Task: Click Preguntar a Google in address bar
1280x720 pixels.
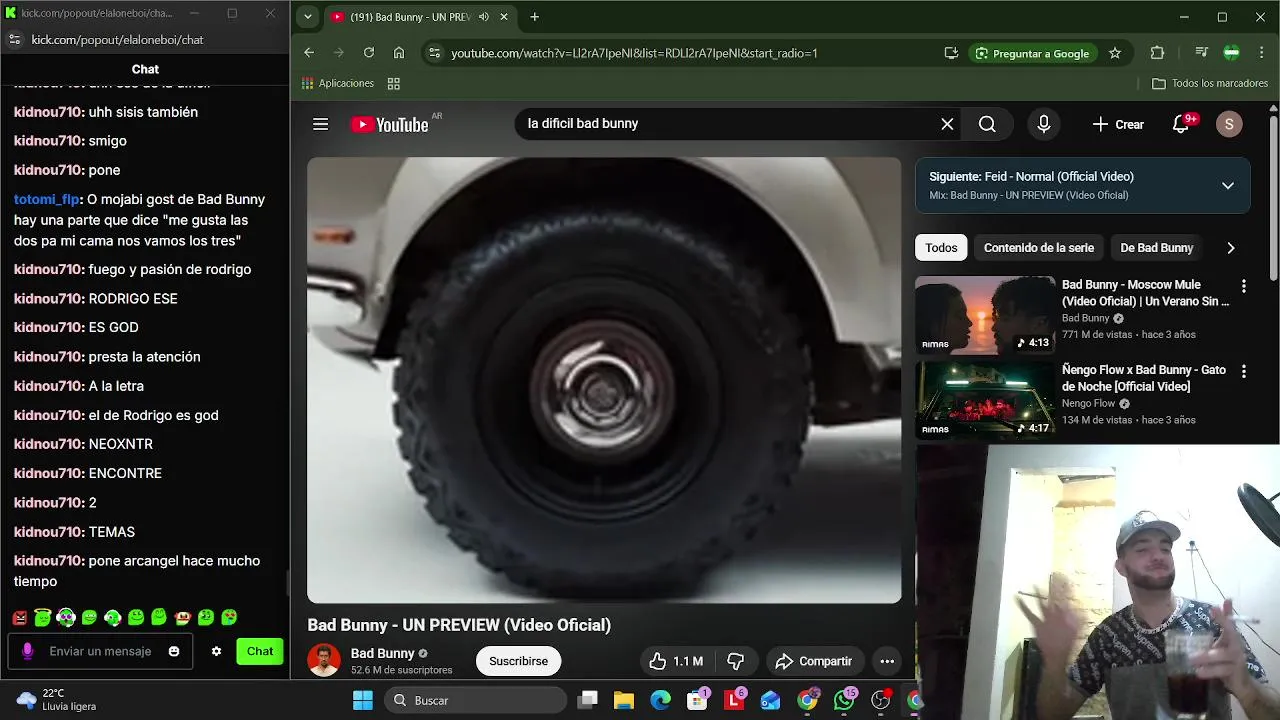Action: pyautogui.click(x=1032, y=53)
